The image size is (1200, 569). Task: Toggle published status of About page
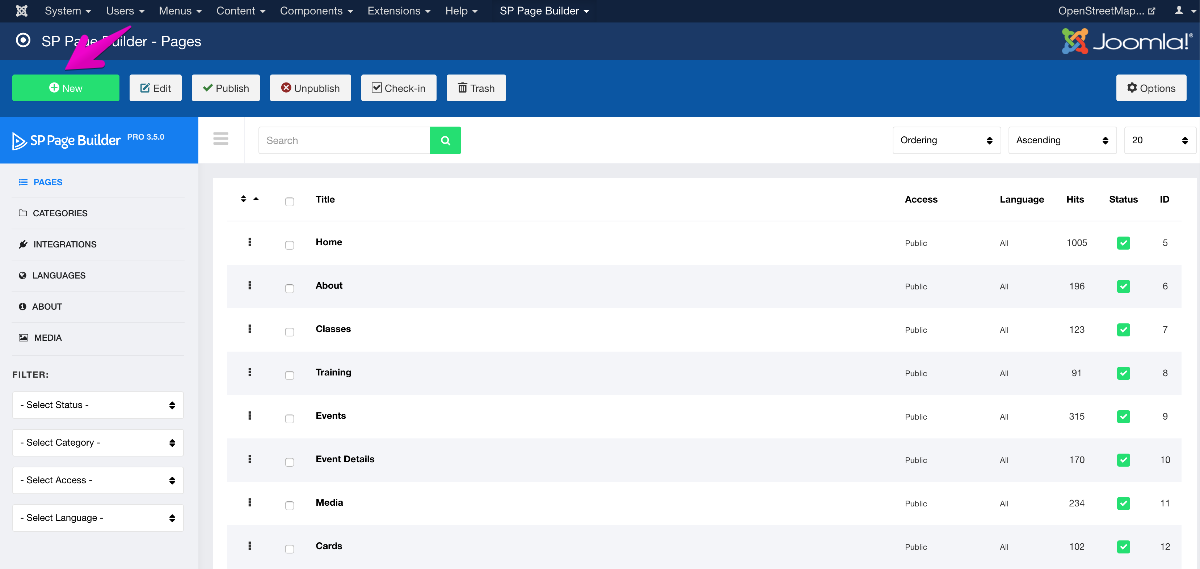[x=1123, y=286]
